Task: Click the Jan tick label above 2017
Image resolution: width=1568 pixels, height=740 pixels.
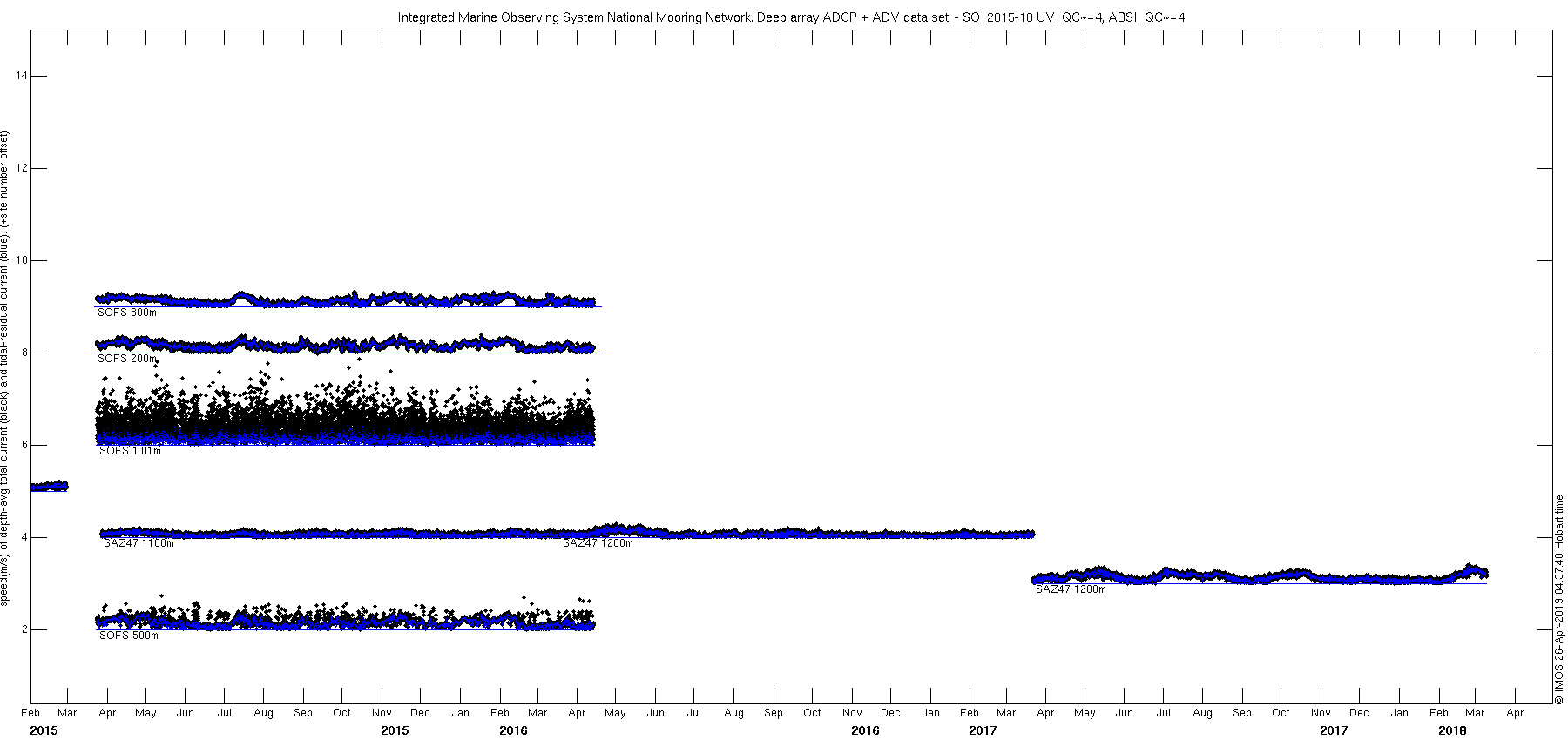Action: pos(931,713)
